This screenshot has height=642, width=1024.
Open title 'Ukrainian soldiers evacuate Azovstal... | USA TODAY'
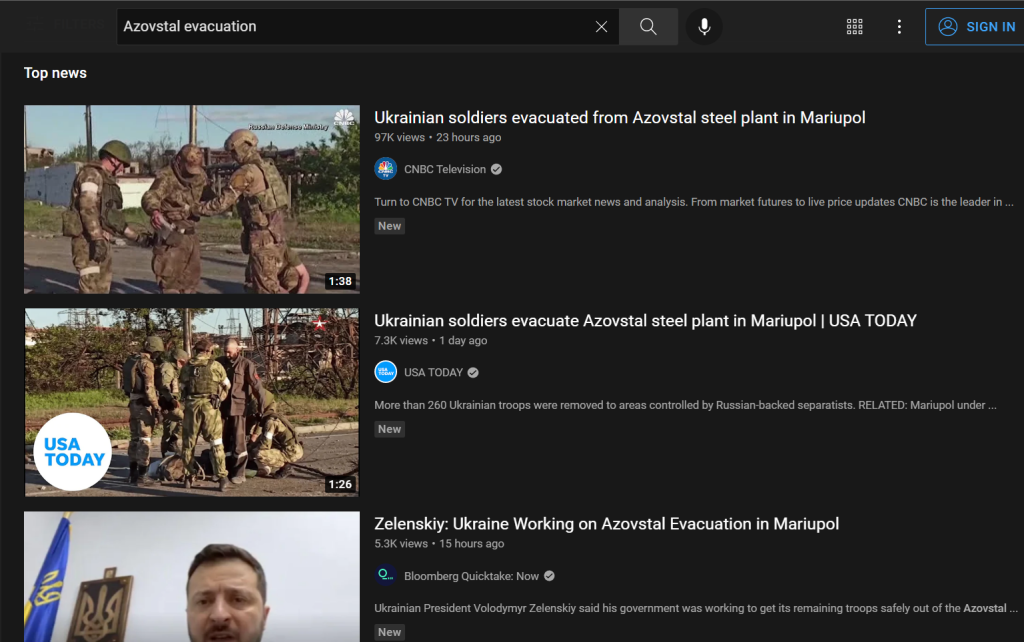pos(645,321)
